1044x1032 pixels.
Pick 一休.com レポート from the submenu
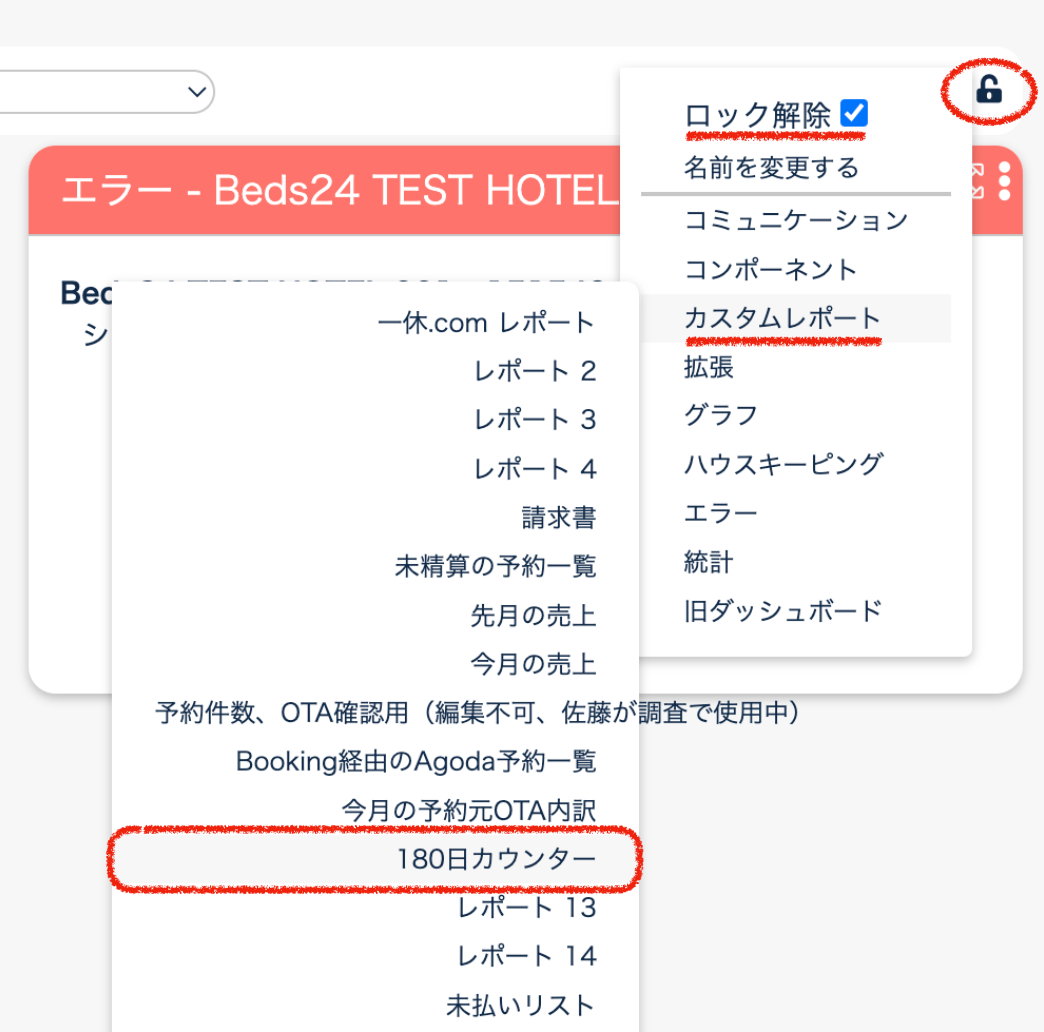[x=486, y=323]
